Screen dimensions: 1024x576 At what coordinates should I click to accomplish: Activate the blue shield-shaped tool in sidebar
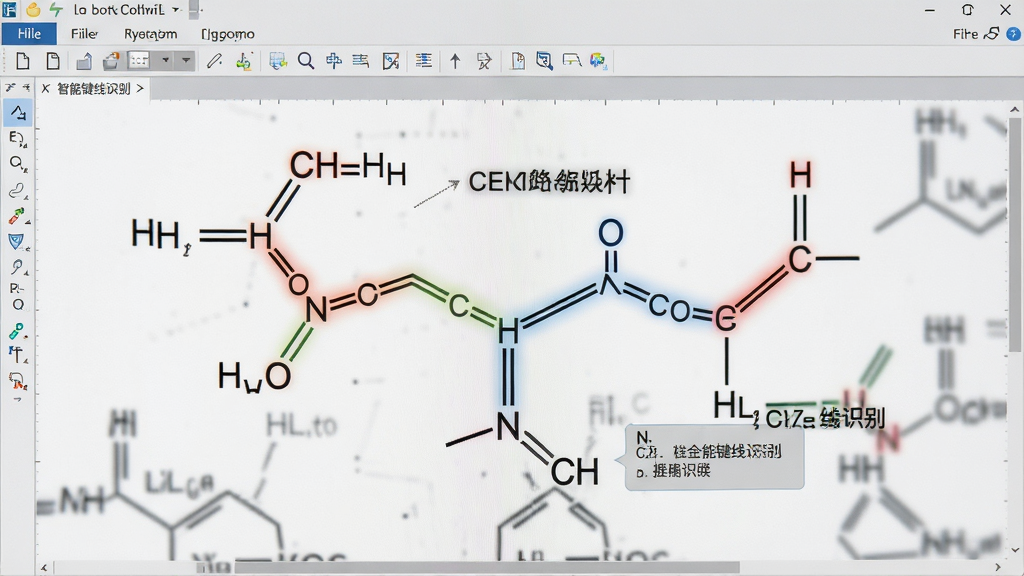17,242
